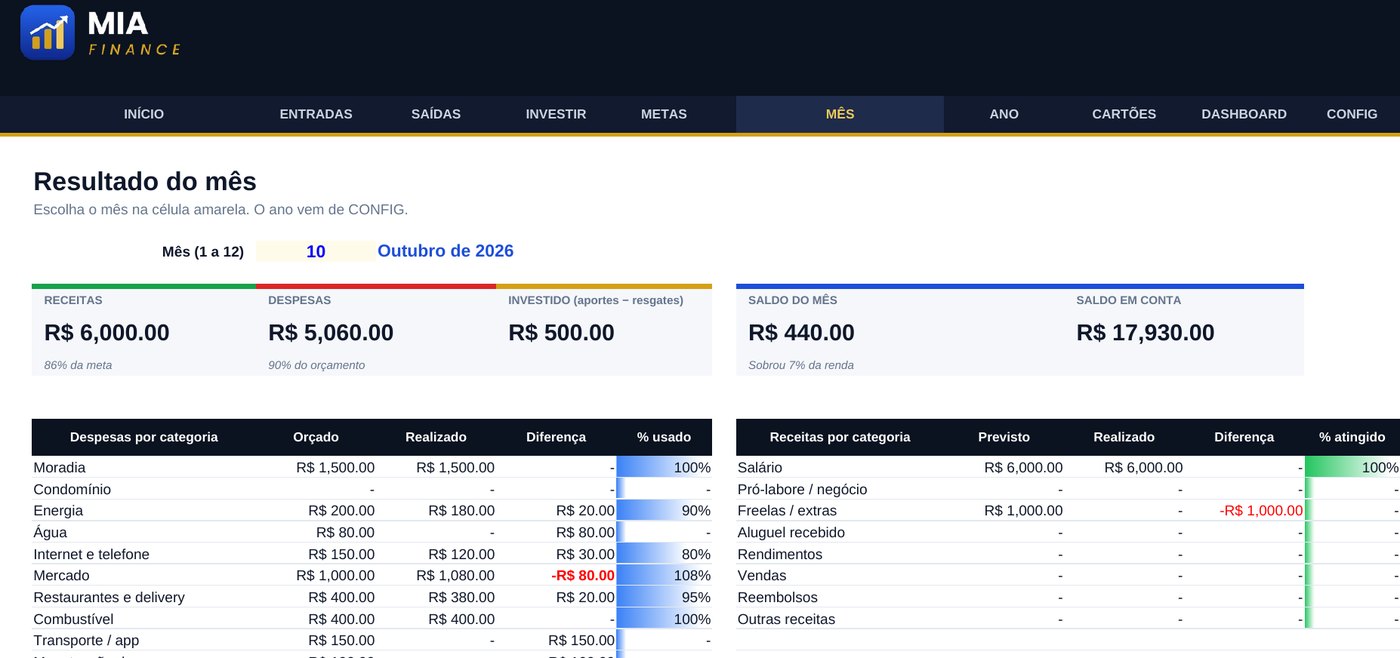Select the SALDO DO MÊS value R$ 440.00
The height and width of the screenshot is (658, 1400).
[801, 333]
